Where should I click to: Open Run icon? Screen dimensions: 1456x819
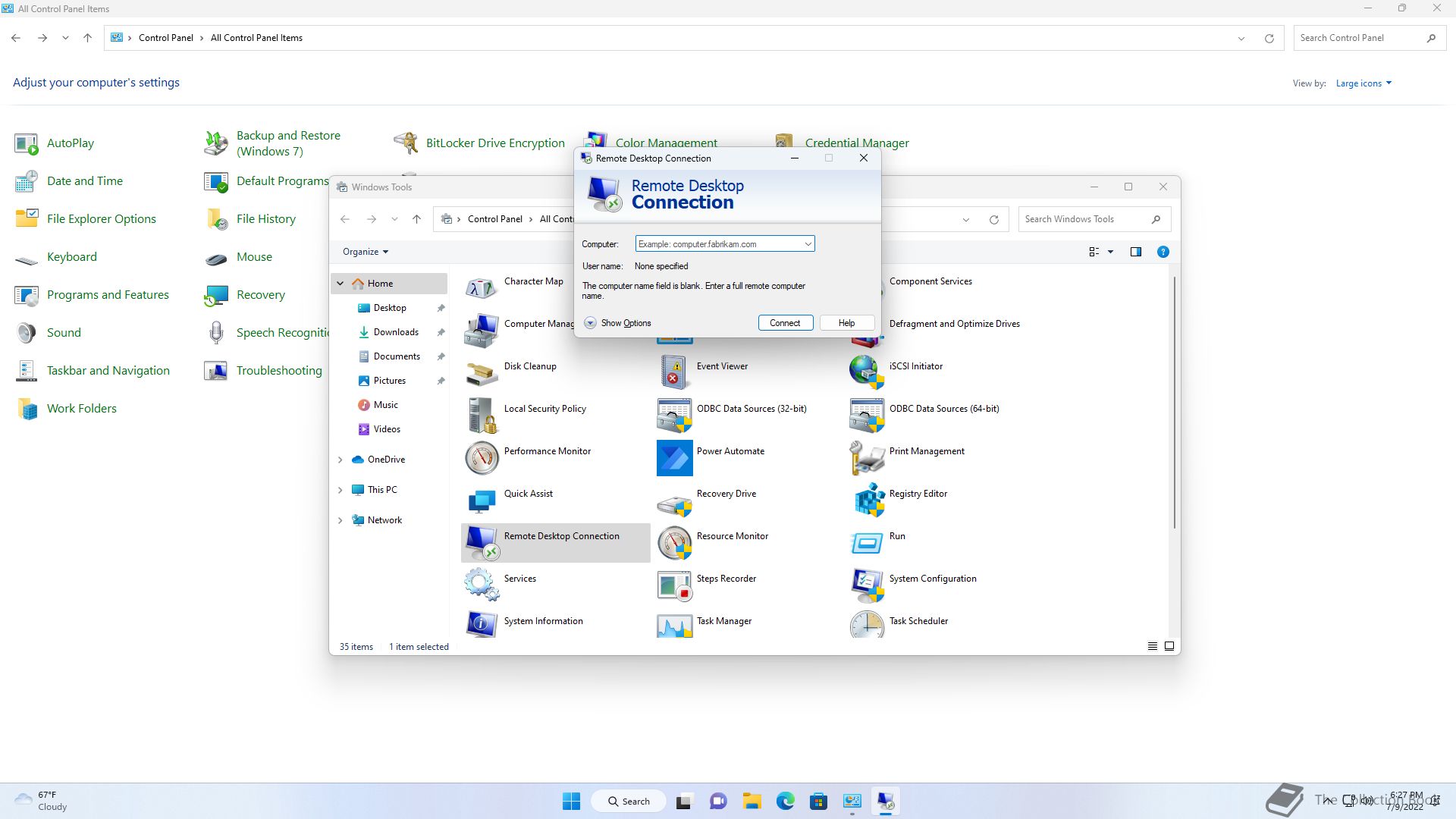coord(867,543)
